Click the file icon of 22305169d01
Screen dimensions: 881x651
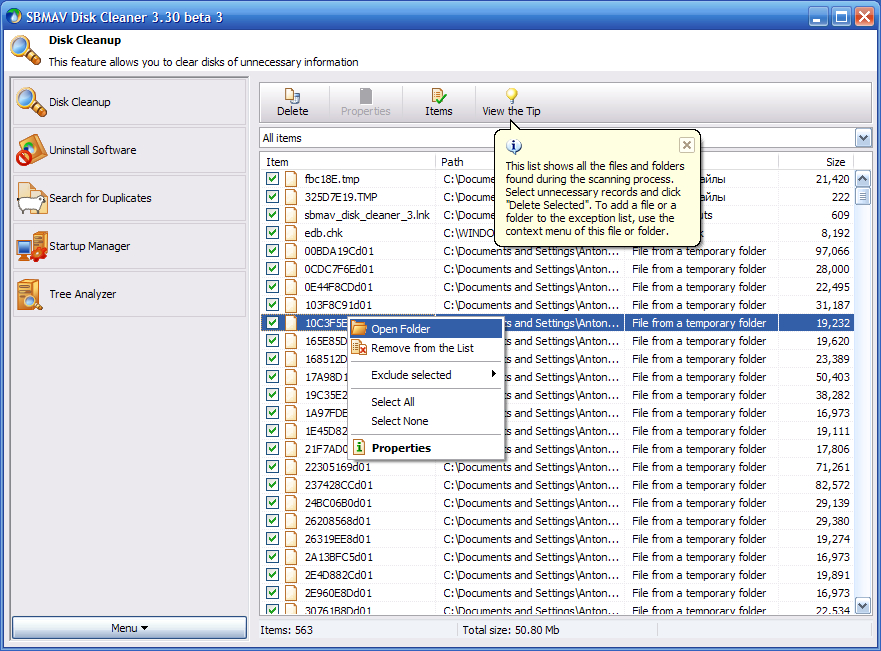click(x=291, y=467)
